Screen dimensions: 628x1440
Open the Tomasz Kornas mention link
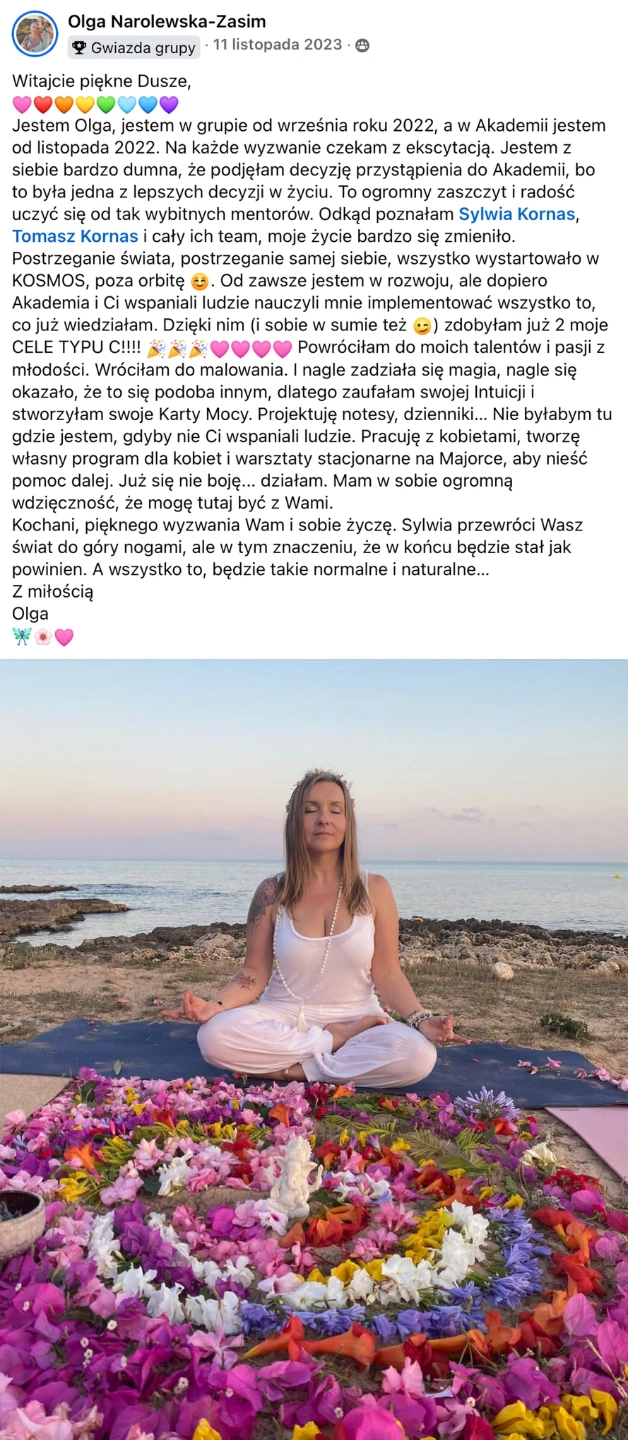[x=75, y=236]
